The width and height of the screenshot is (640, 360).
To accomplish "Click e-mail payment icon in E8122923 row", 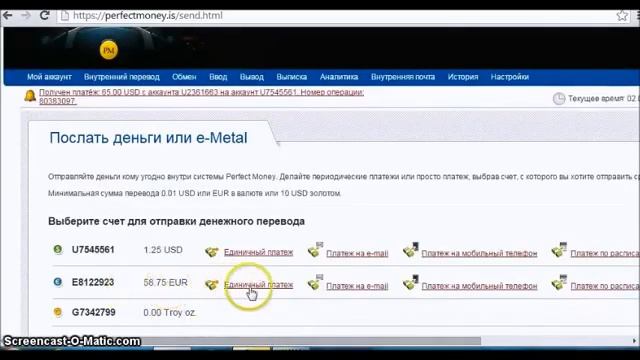I will [315, 282].
